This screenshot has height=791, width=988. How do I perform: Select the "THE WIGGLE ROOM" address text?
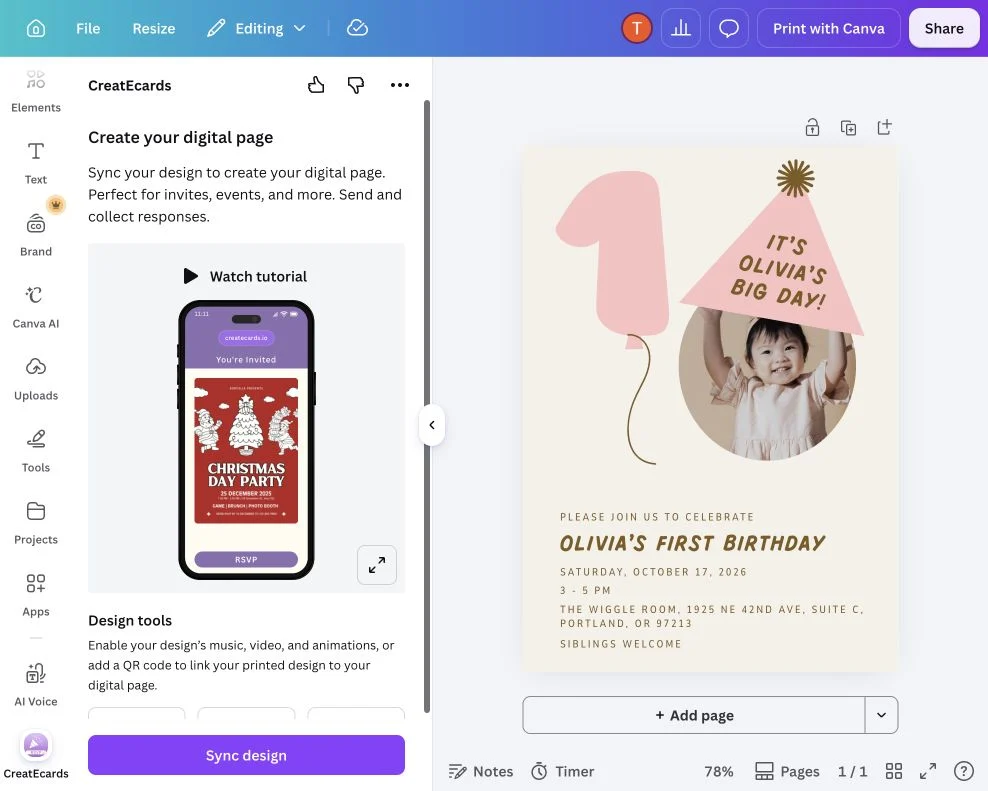(711, 616)
